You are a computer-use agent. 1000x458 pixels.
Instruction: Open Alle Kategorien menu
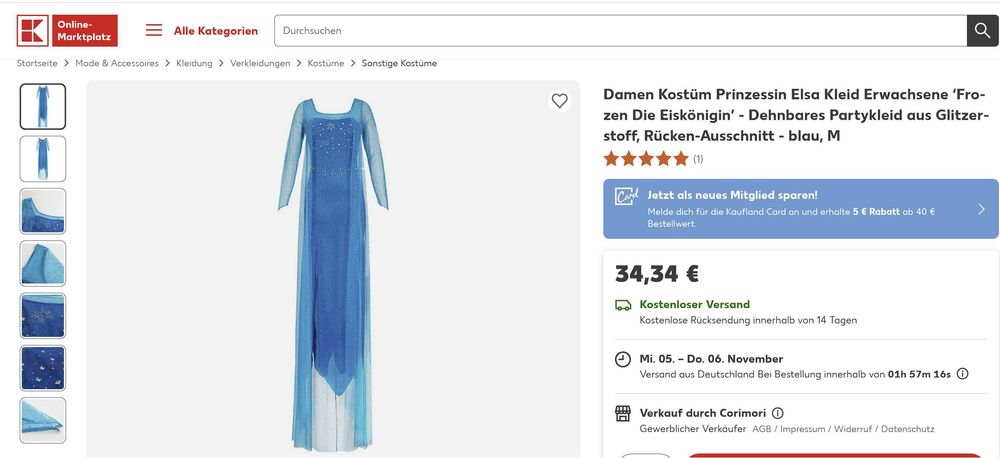[215, 30]
